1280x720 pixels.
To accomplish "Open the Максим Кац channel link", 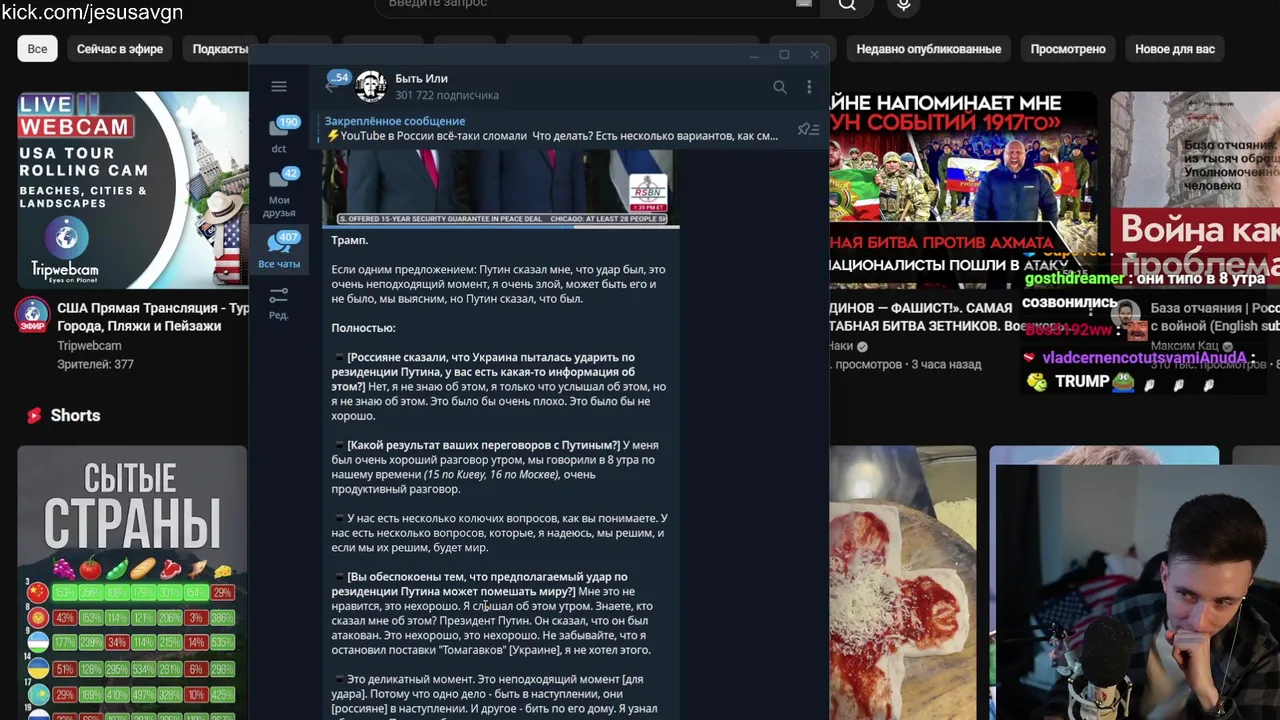I will coord(1187,346).
